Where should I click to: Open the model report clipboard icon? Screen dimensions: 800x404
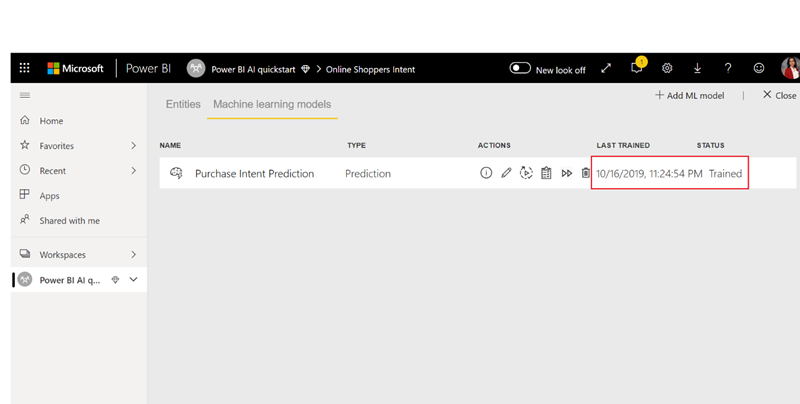click(546, 173)
